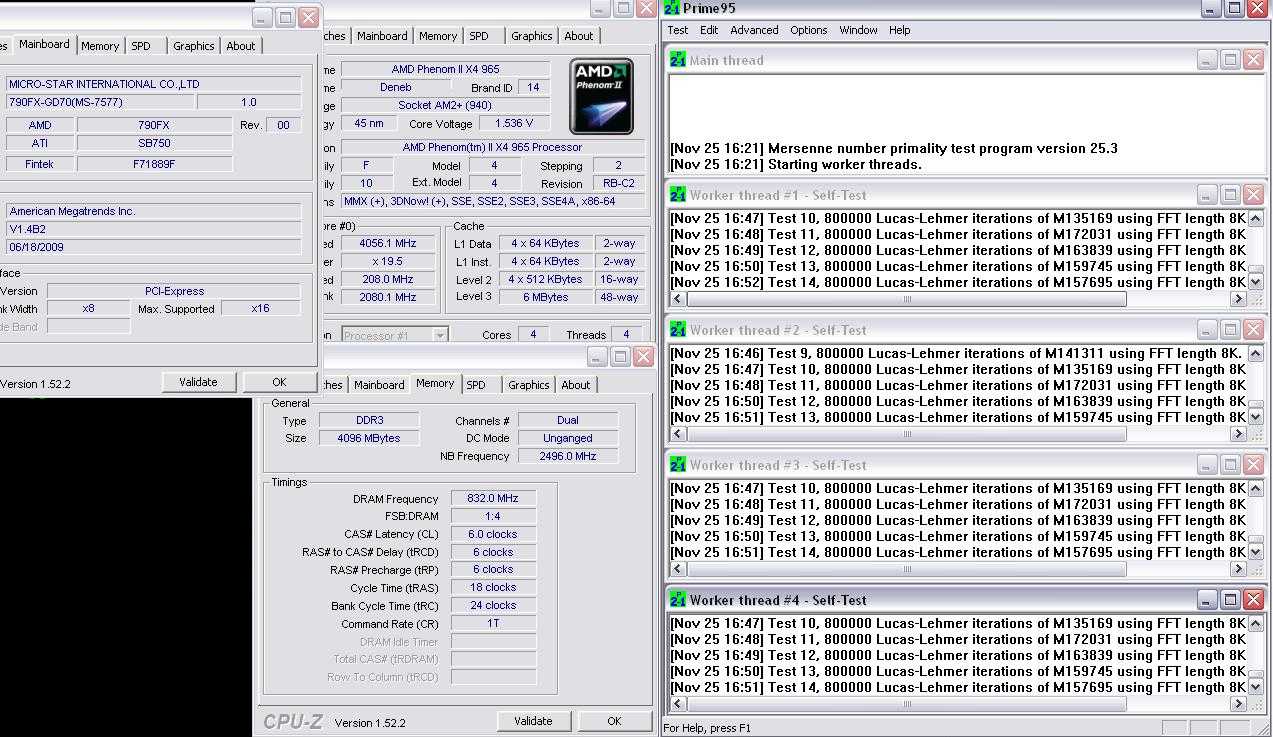Click the AMD Phenom II logo

point(601,97)
